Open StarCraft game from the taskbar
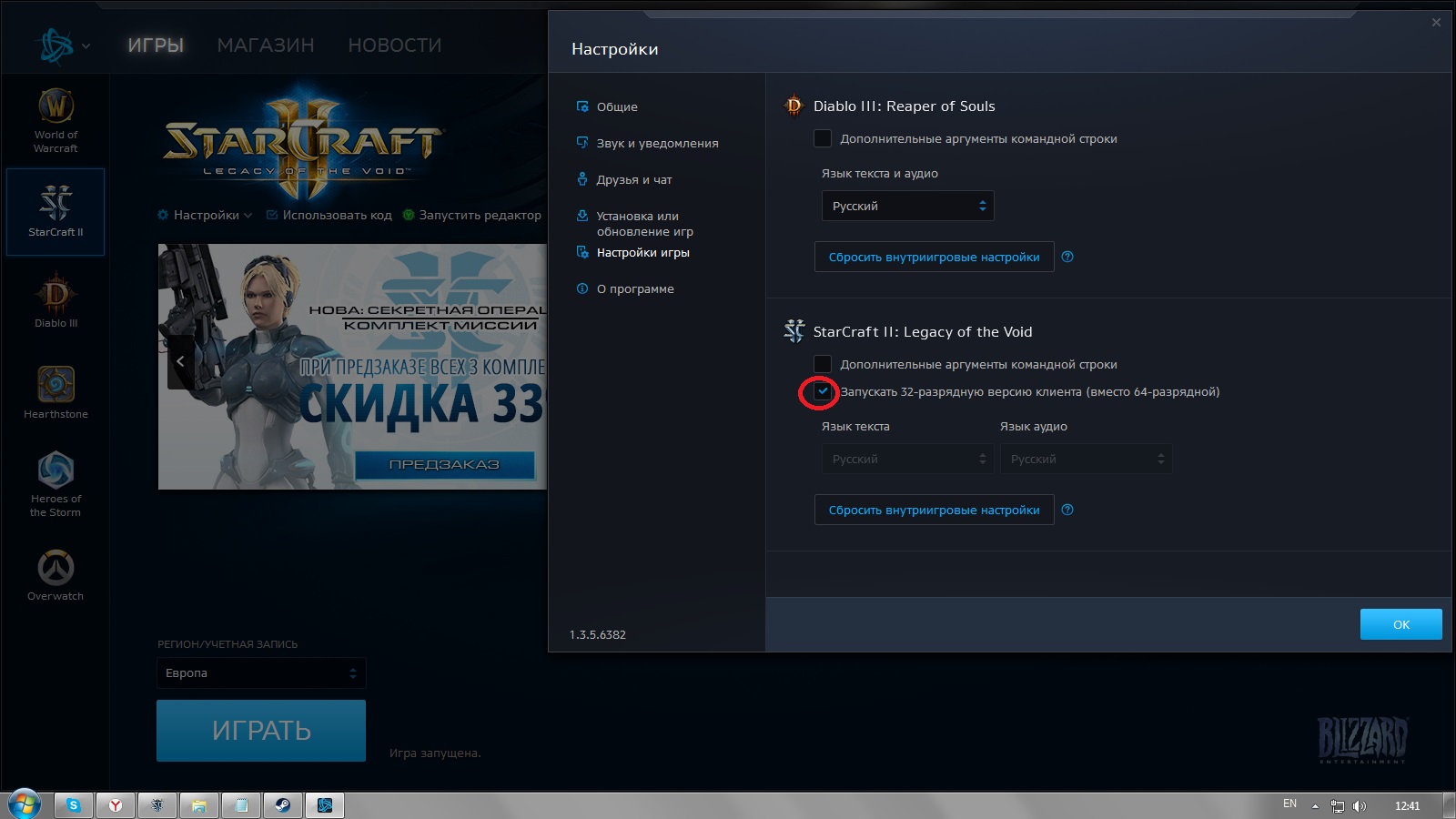Screen dimensions: 1456x819 click(157, 805)
